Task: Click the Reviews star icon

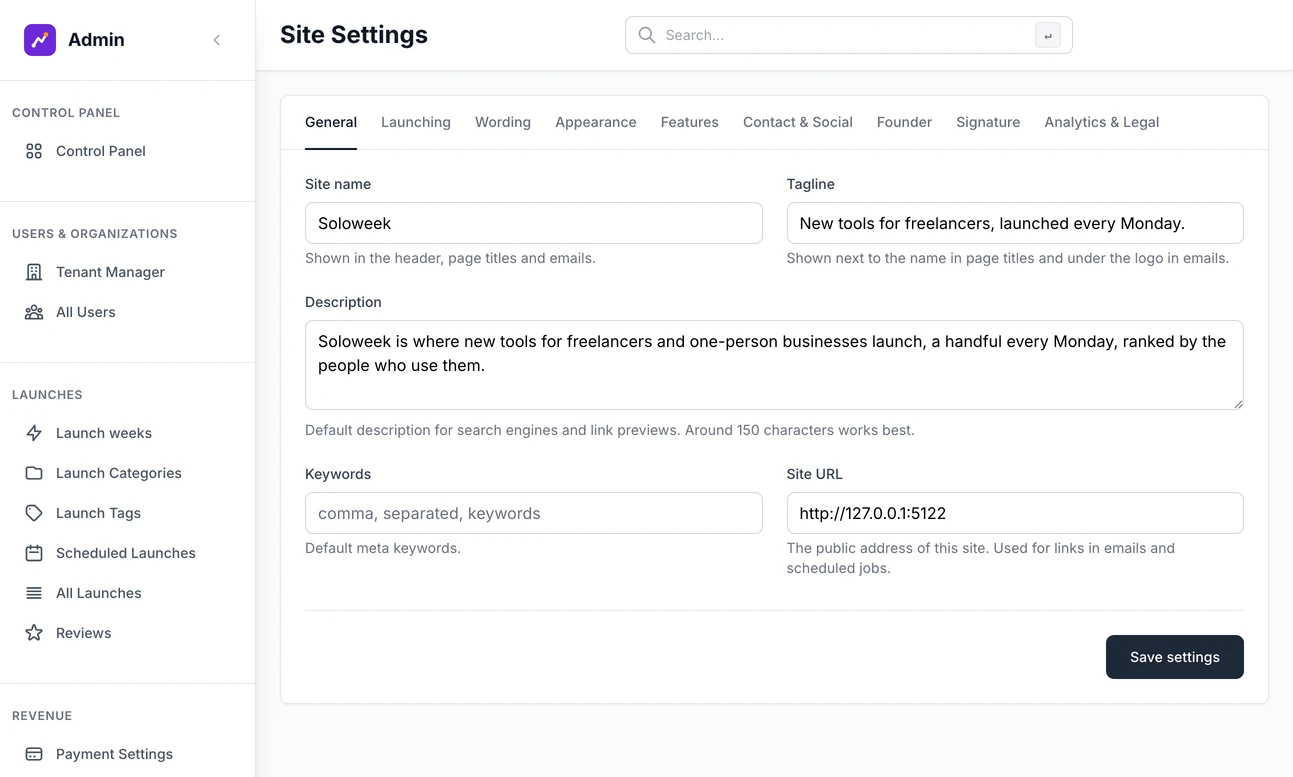Action: pyautogui.click(x=34, y=633)
